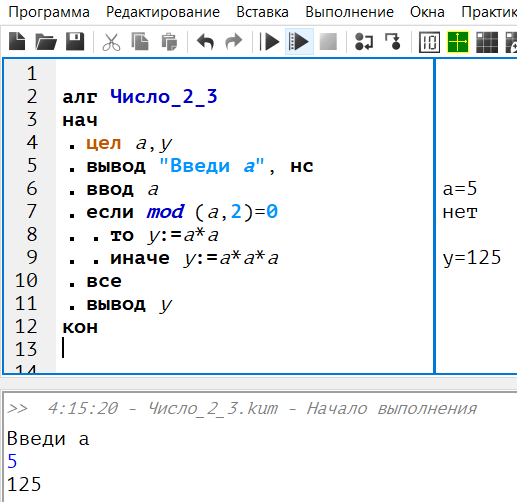Open the Программа menu
Viewport: 517px width, 502px height.
click(49, 12)
